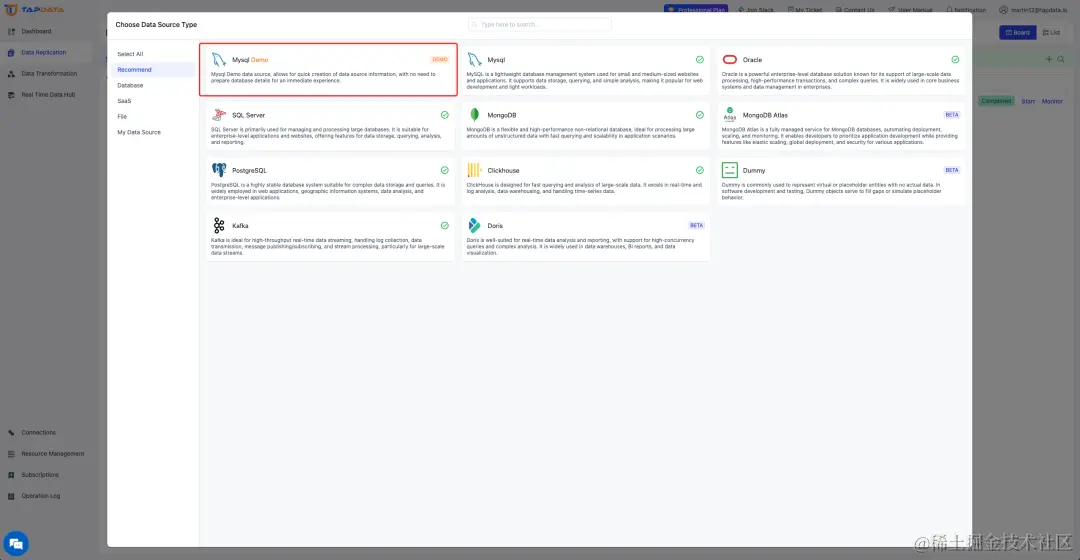
Task: Click the Clickhouse yellow bars icon
Action: click(474, 170)
